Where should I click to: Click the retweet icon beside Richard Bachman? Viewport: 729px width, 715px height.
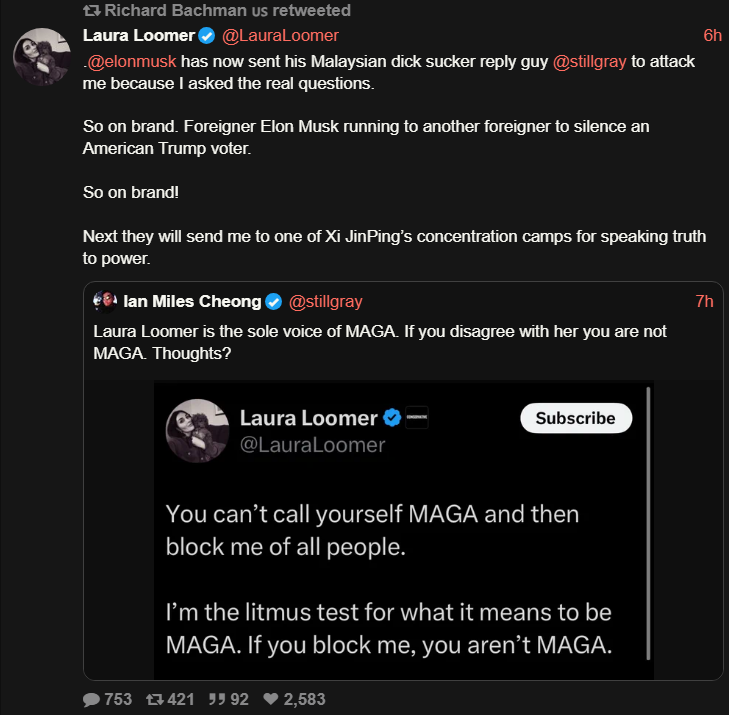(92, 11)
